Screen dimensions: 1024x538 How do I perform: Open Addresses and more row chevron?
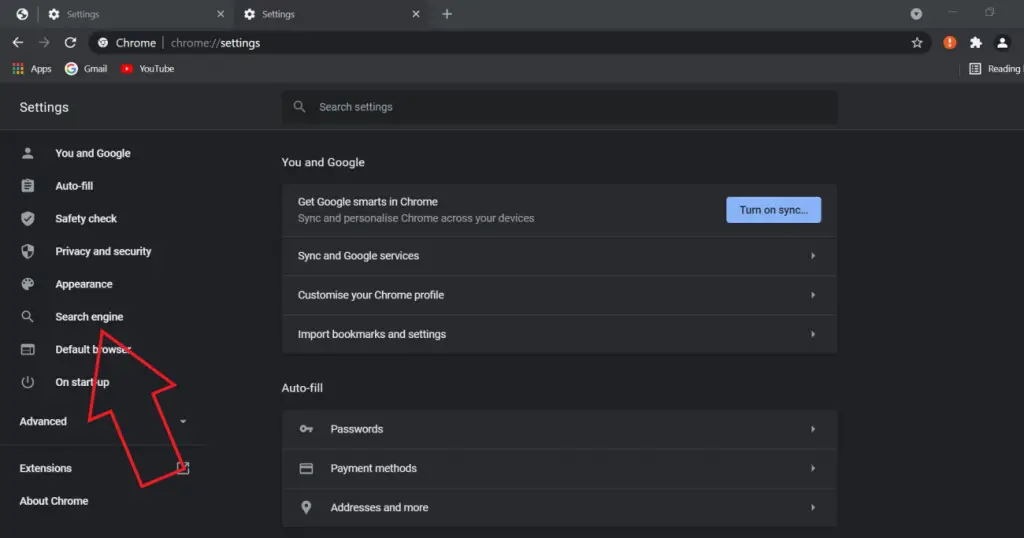tap(813, 507)
